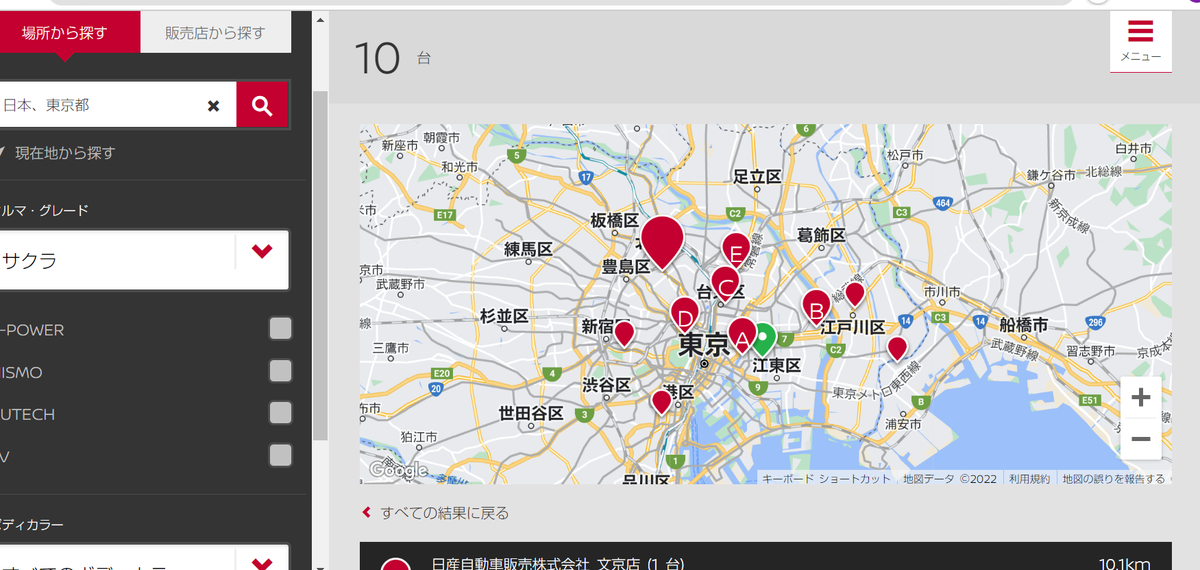Switch to 販売店から探す tab

215,33
